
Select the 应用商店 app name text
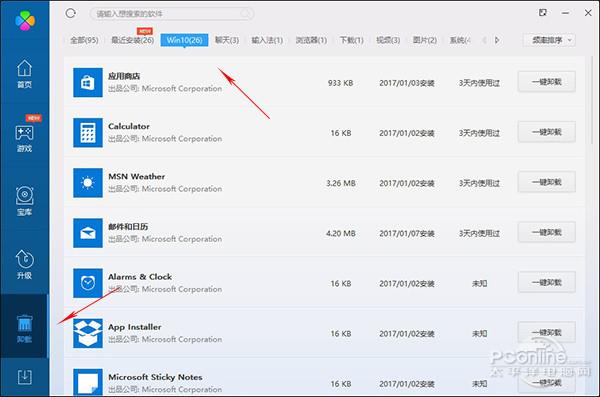click(124, 76)
